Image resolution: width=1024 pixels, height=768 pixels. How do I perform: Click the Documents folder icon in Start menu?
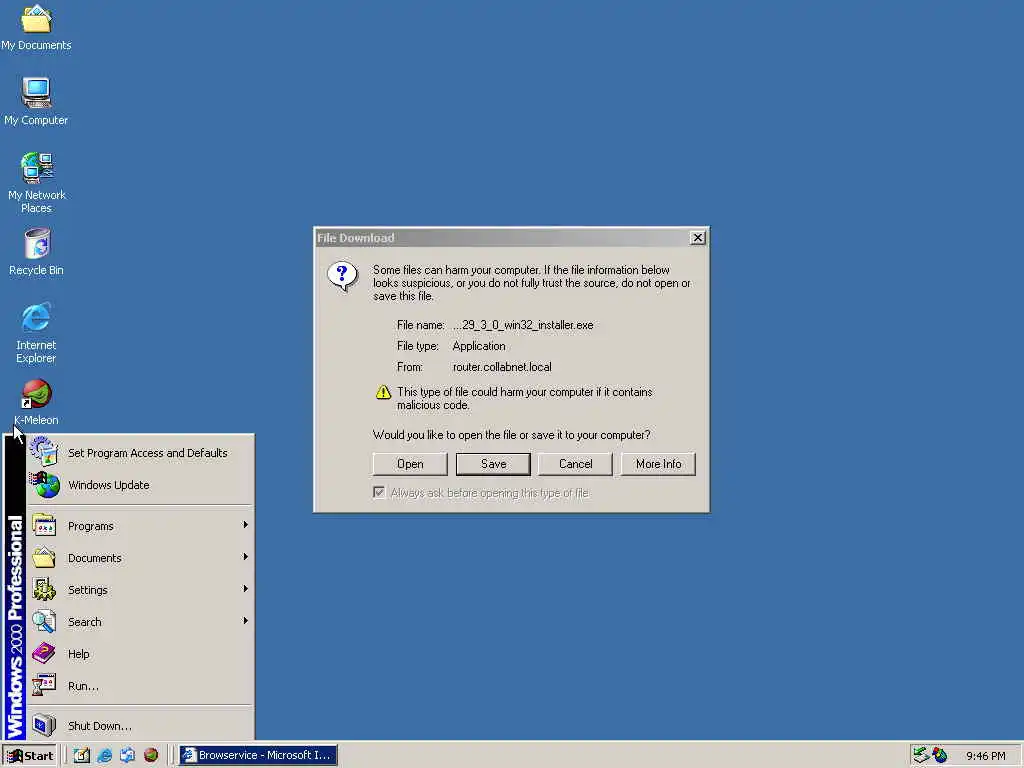[44, 557]
